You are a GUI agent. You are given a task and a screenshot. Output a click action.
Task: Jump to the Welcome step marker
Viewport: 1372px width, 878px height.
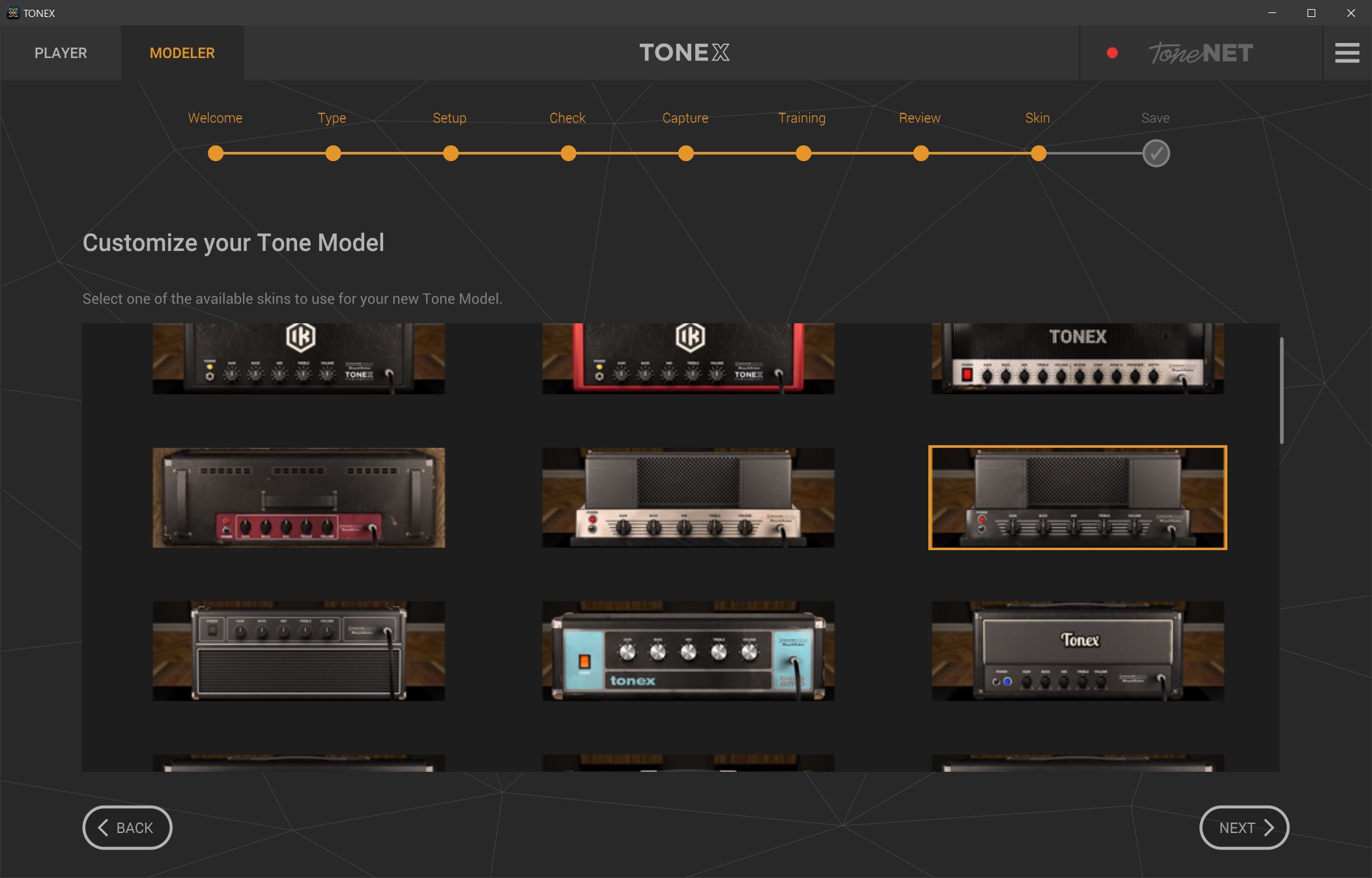tap(216, 154)
